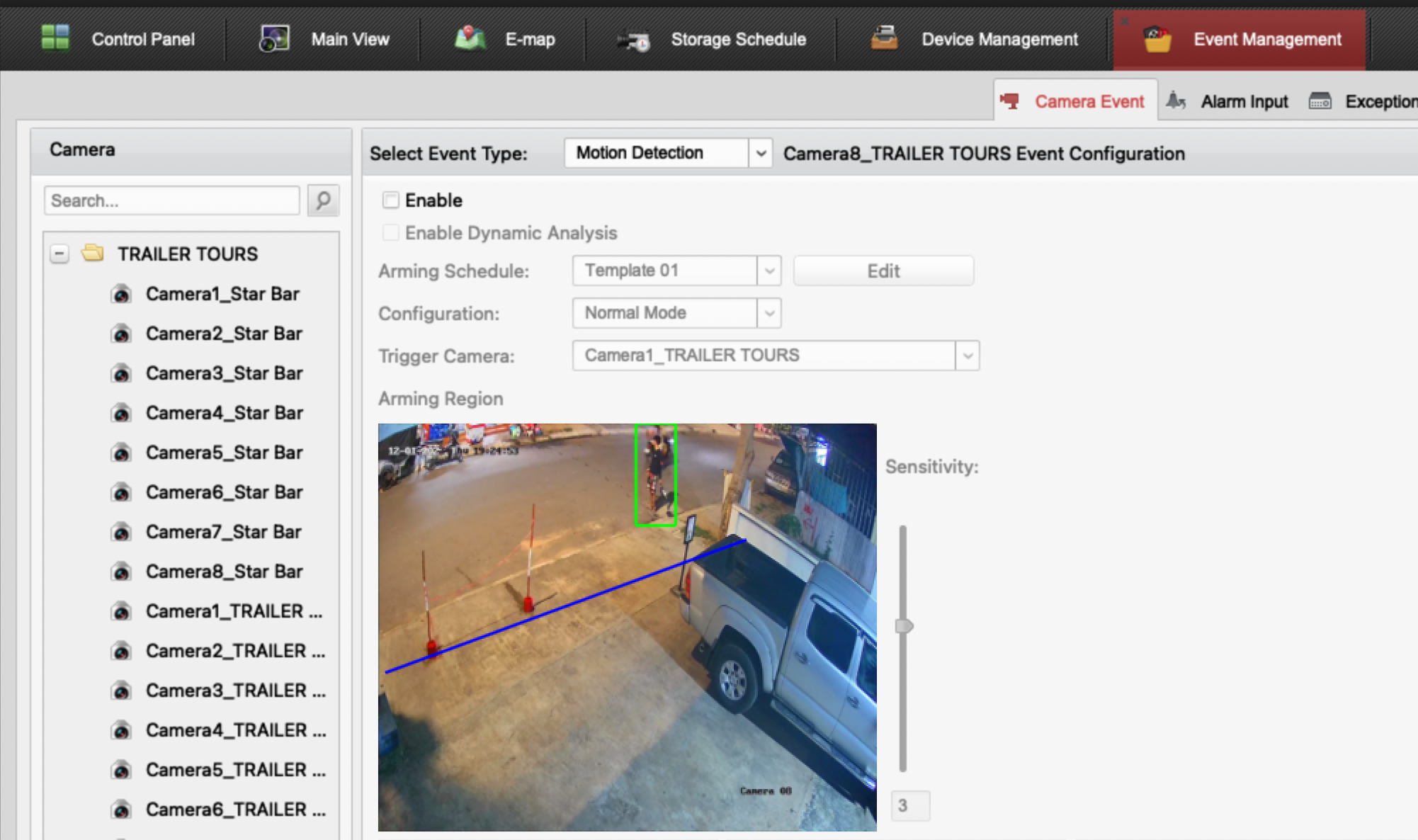The height and width of the screenshot is (840, 1418).
Task: Open the Trigger Camera dropdown
Action: 967,356
